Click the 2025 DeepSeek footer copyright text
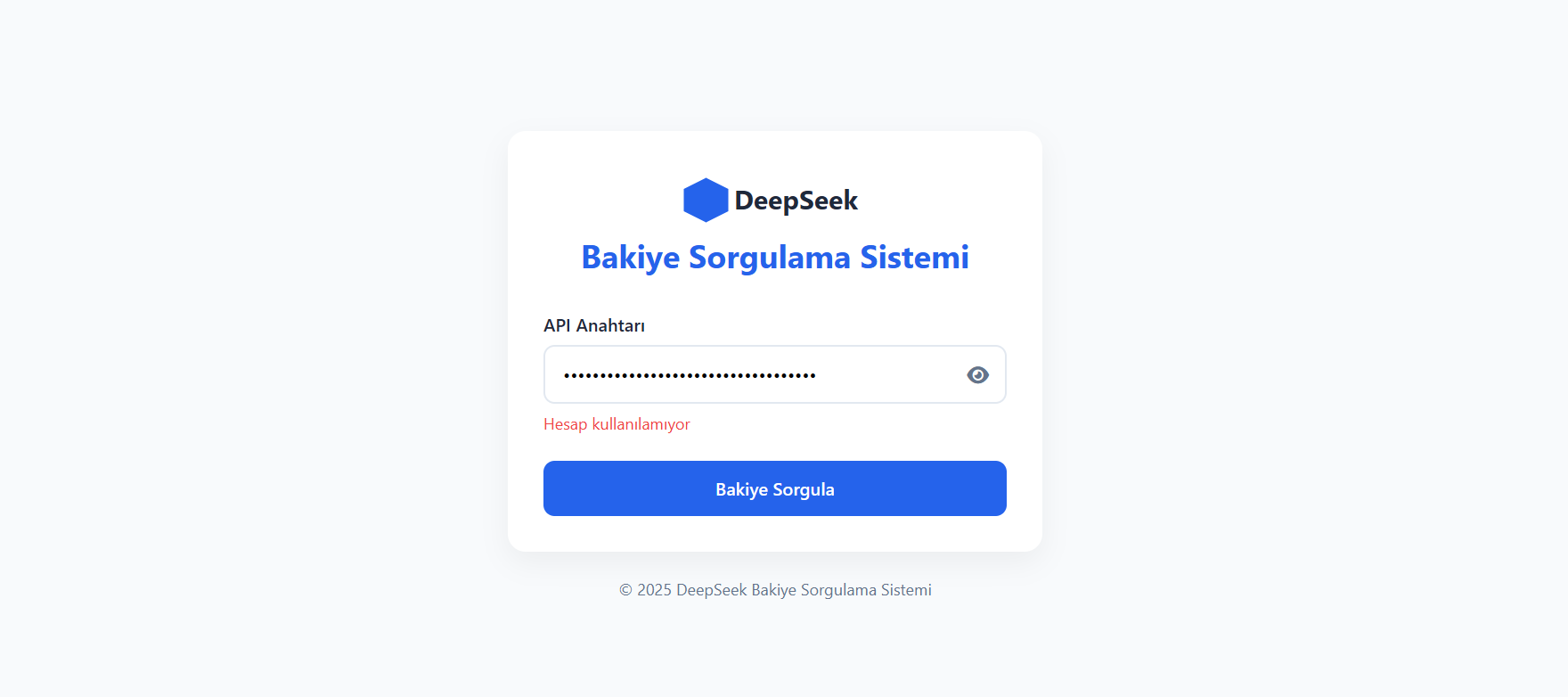 (x=775, y=590)
